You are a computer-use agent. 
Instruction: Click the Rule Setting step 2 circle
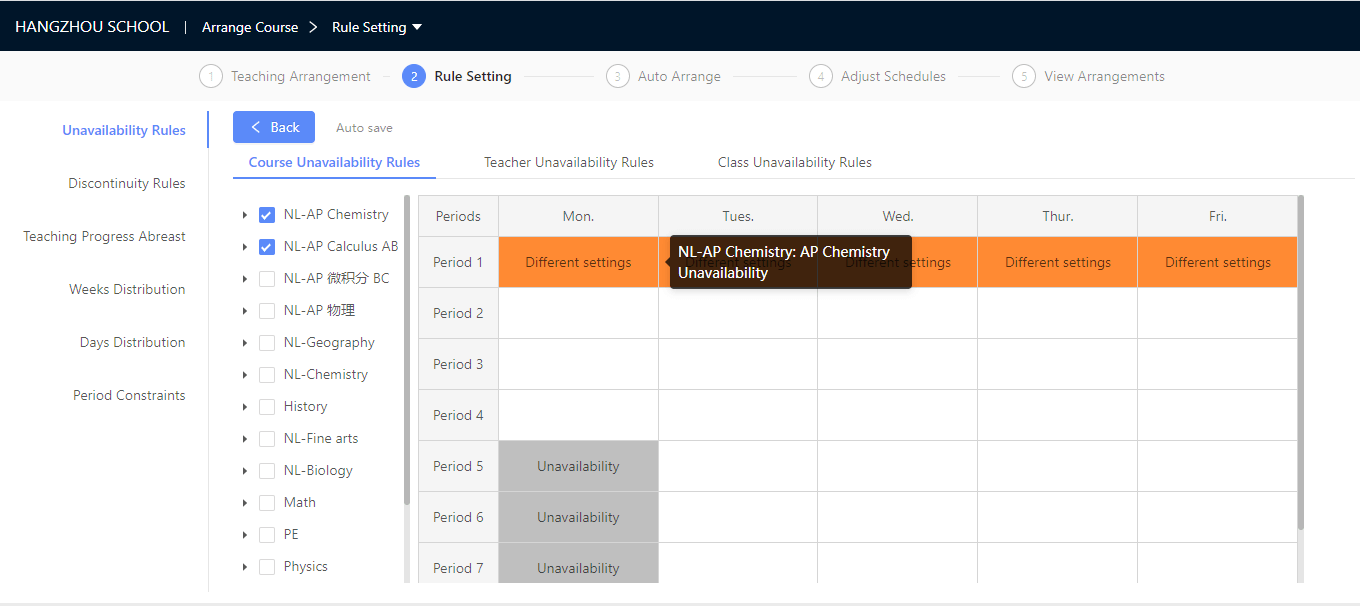[414, 76]
